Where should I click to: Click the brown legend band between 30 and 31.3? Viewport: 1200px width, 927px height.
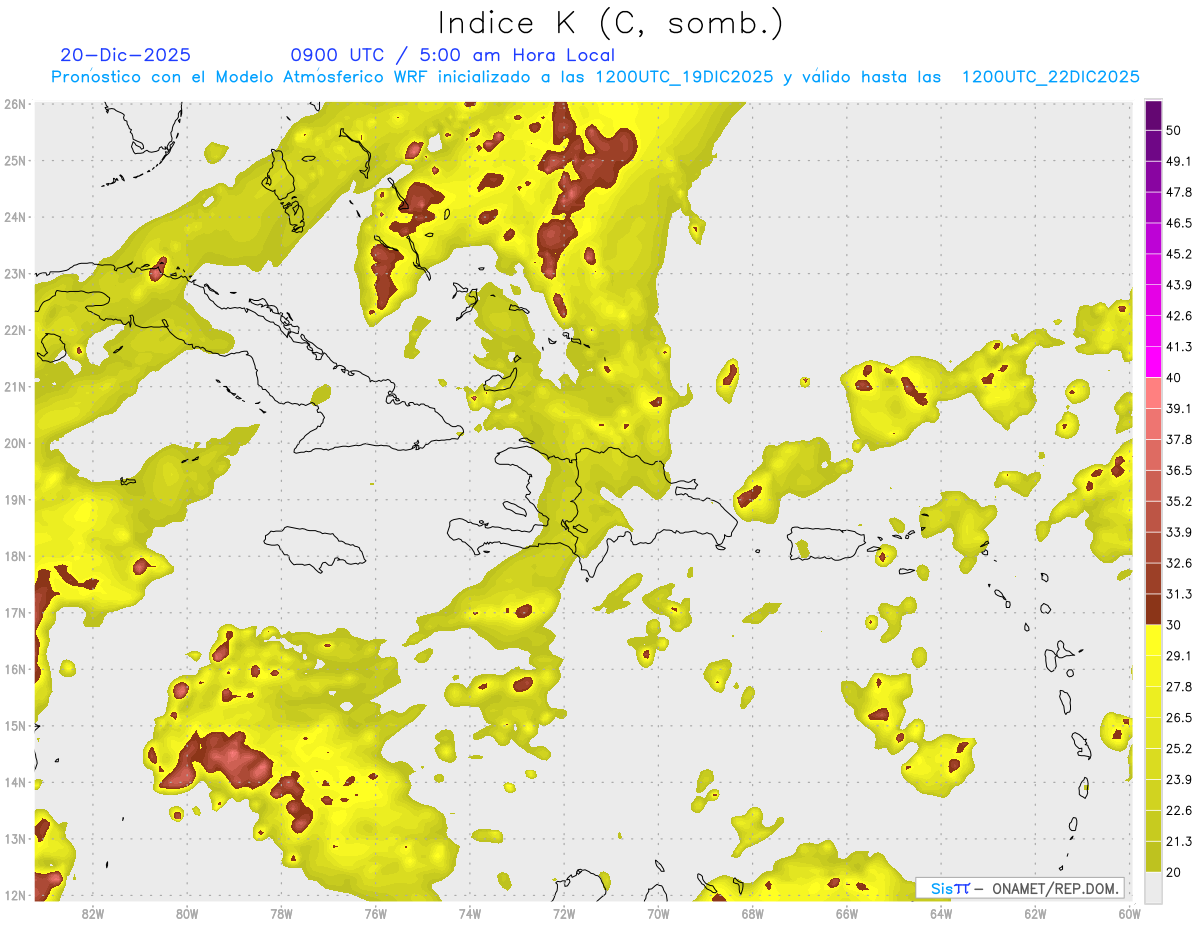pos(1153,609)
